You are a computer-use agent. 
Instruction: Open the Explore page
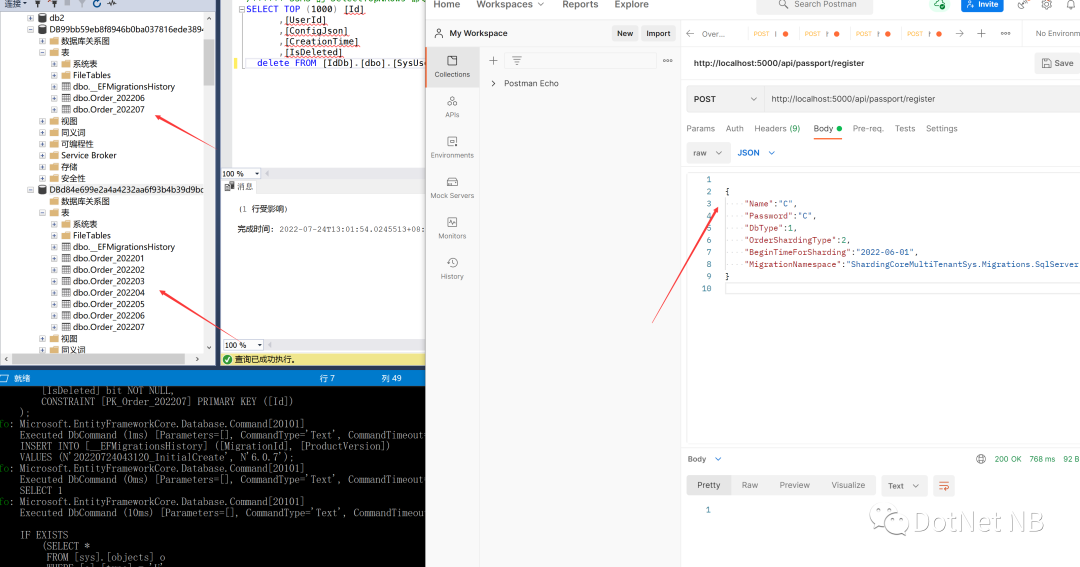(632, 4)
